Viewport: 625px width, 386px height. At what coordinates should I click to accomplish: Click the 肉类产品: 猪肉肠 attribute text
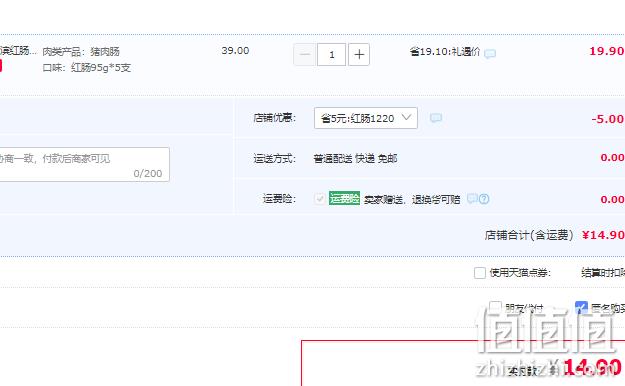(81, 51)
